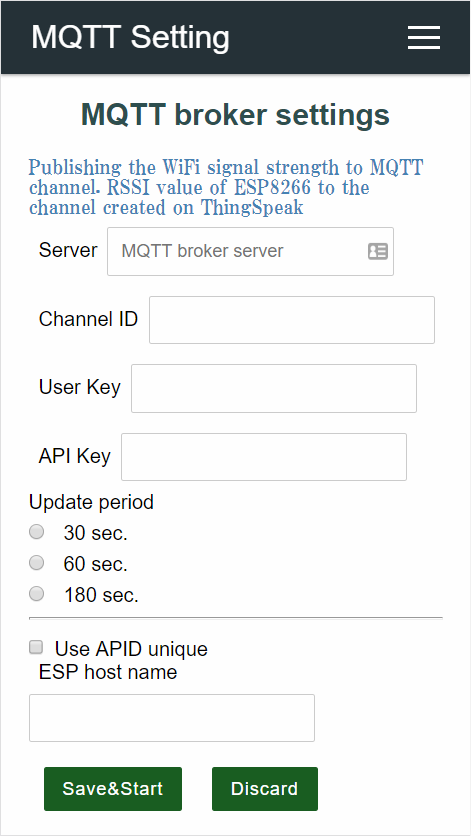The height and width of the screenshot is (836, 471).
Task: Click the ESP host name input box
Action: click(172, 718)
